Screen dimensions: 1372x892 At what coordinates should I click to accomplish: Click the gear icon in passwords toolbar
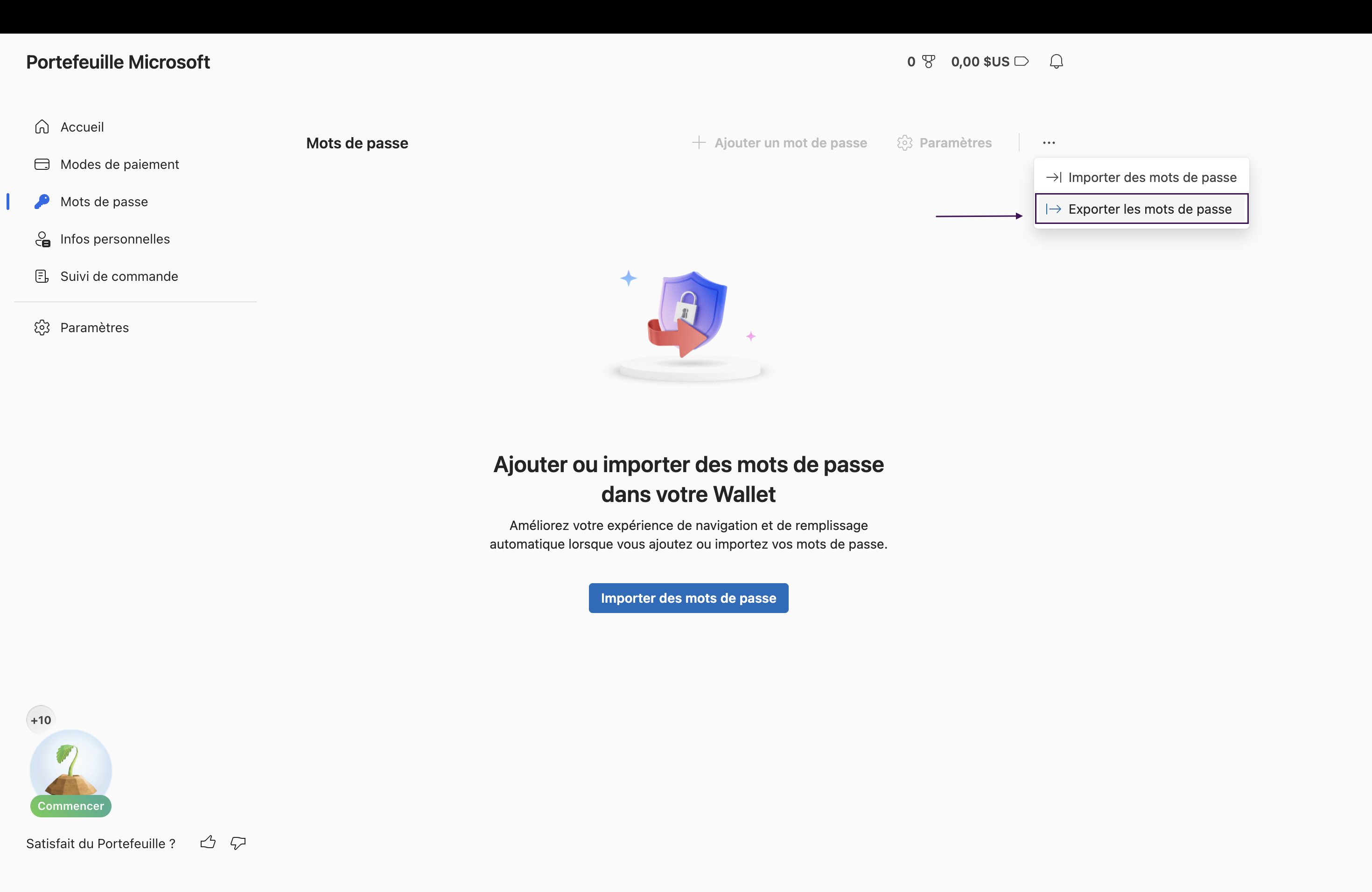pos(904,143)
